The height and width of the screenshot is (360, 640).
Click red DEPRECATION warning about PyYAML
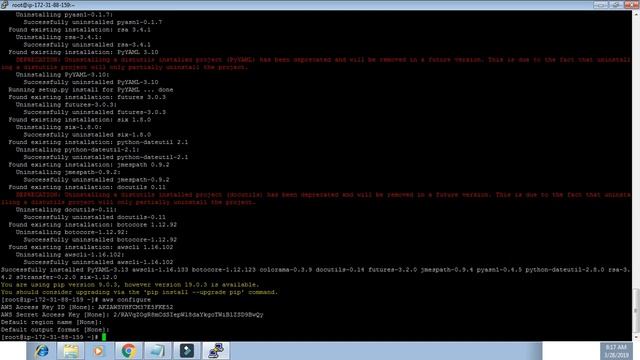pos(316,63)
